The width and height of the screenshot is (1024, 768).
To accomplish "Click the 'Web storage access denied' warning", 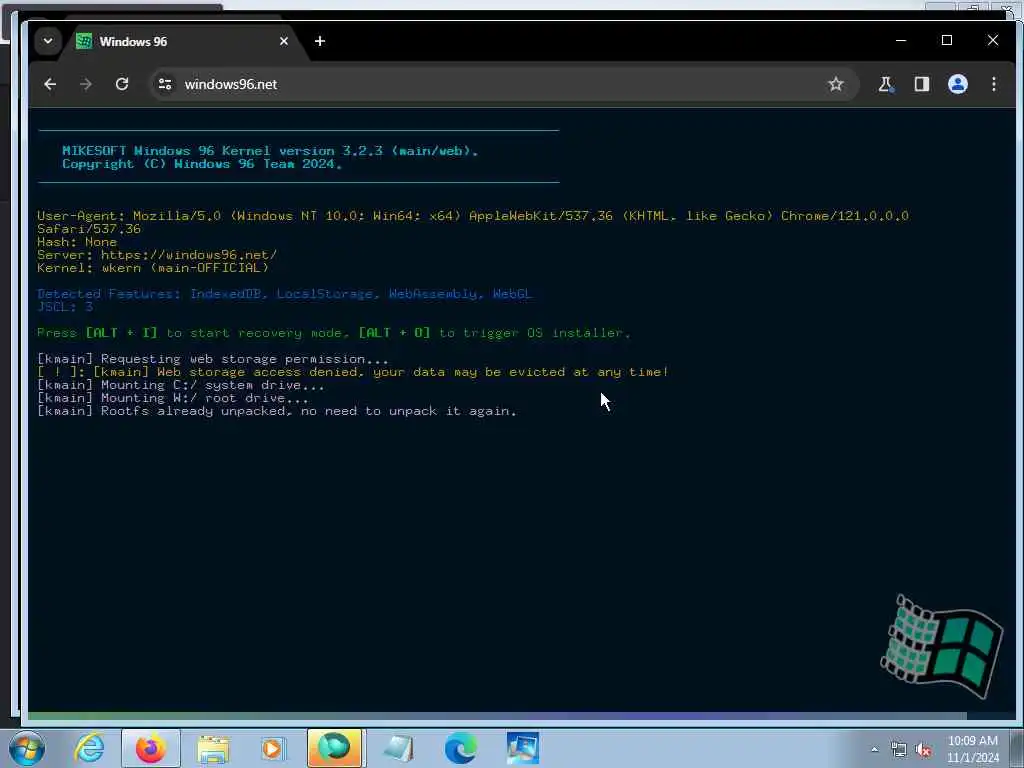I will [353, 372].
